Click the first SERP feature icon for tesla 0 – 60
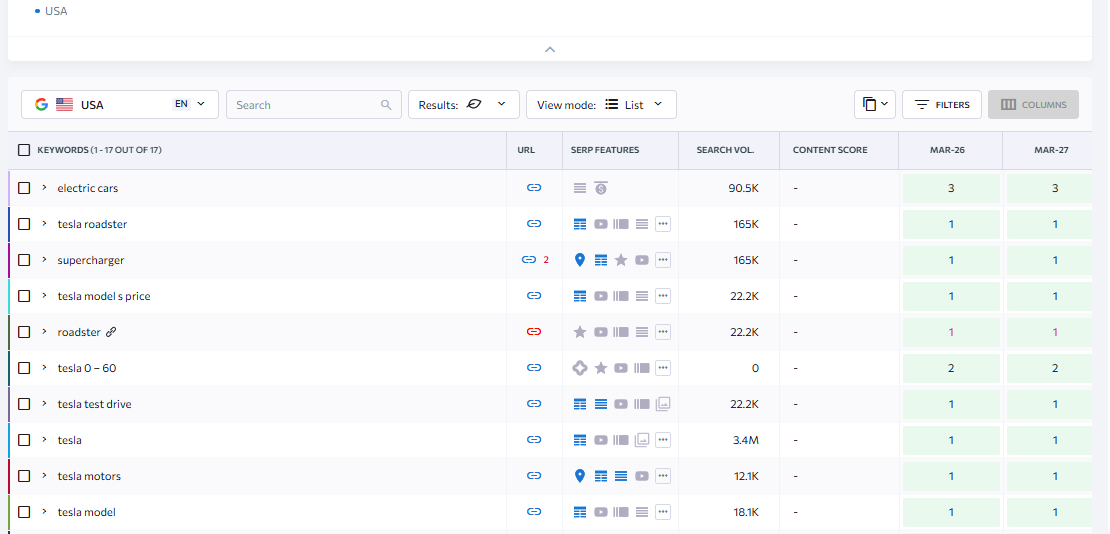1110x534 pixels. click(580, 368)
